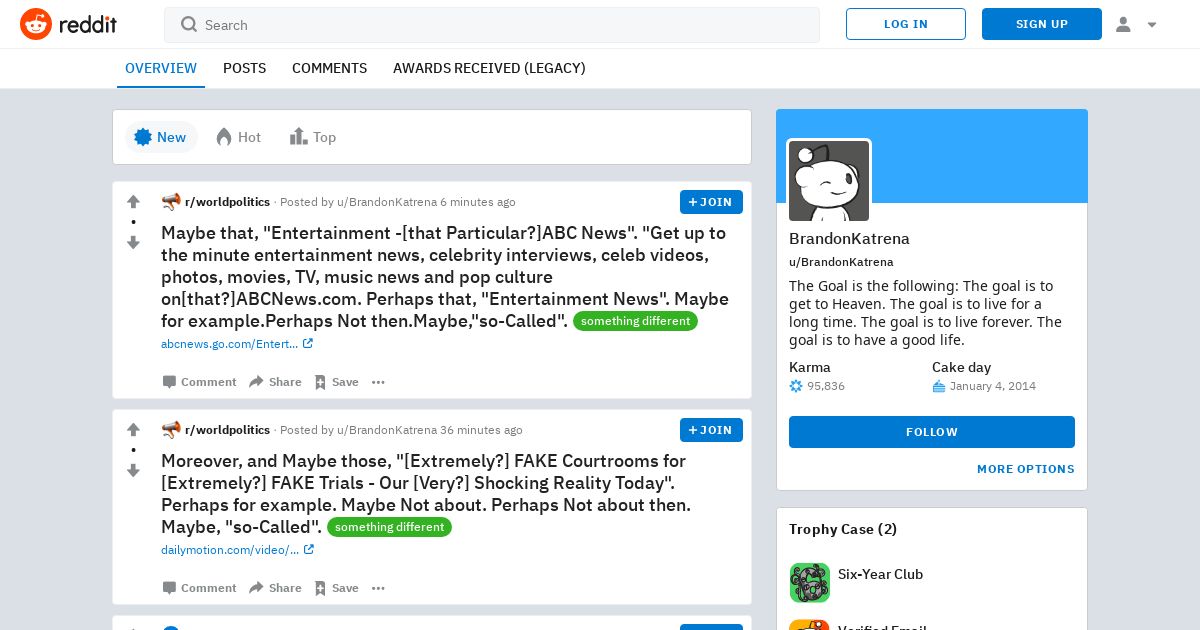
Task: Downvote the FAKE Courtrooms post
Action: (133, 470)
